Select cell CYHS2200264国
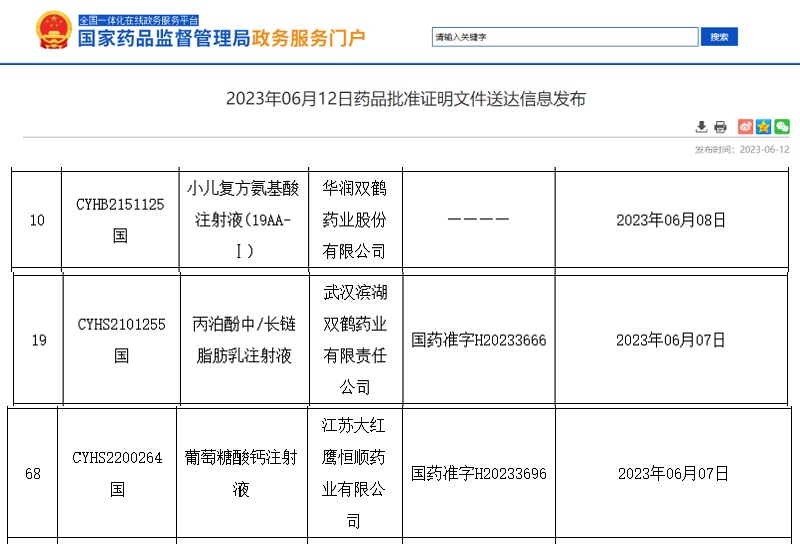800x552 pixels. 117,473
